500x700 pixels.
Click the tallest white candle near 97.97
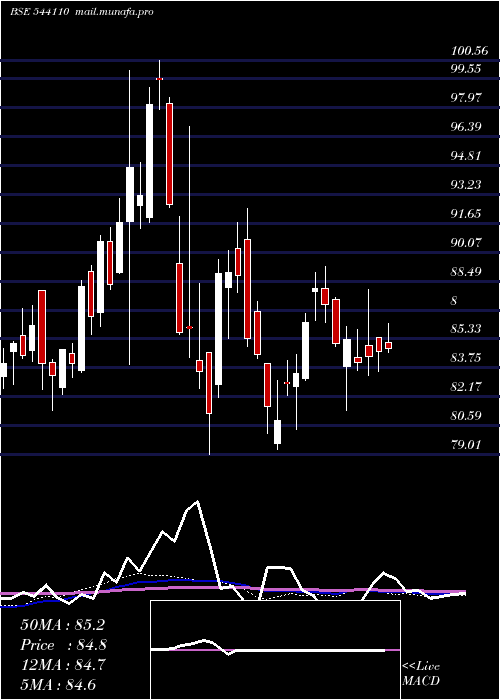149,161
